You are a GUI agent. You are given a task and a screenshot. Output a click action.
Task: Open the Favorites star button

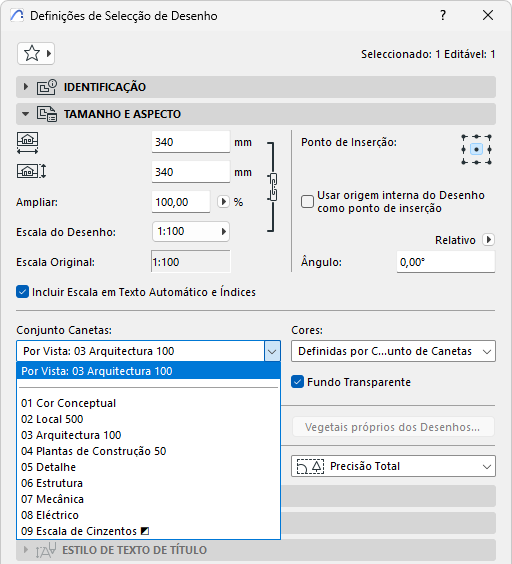[x=36, y=54]
